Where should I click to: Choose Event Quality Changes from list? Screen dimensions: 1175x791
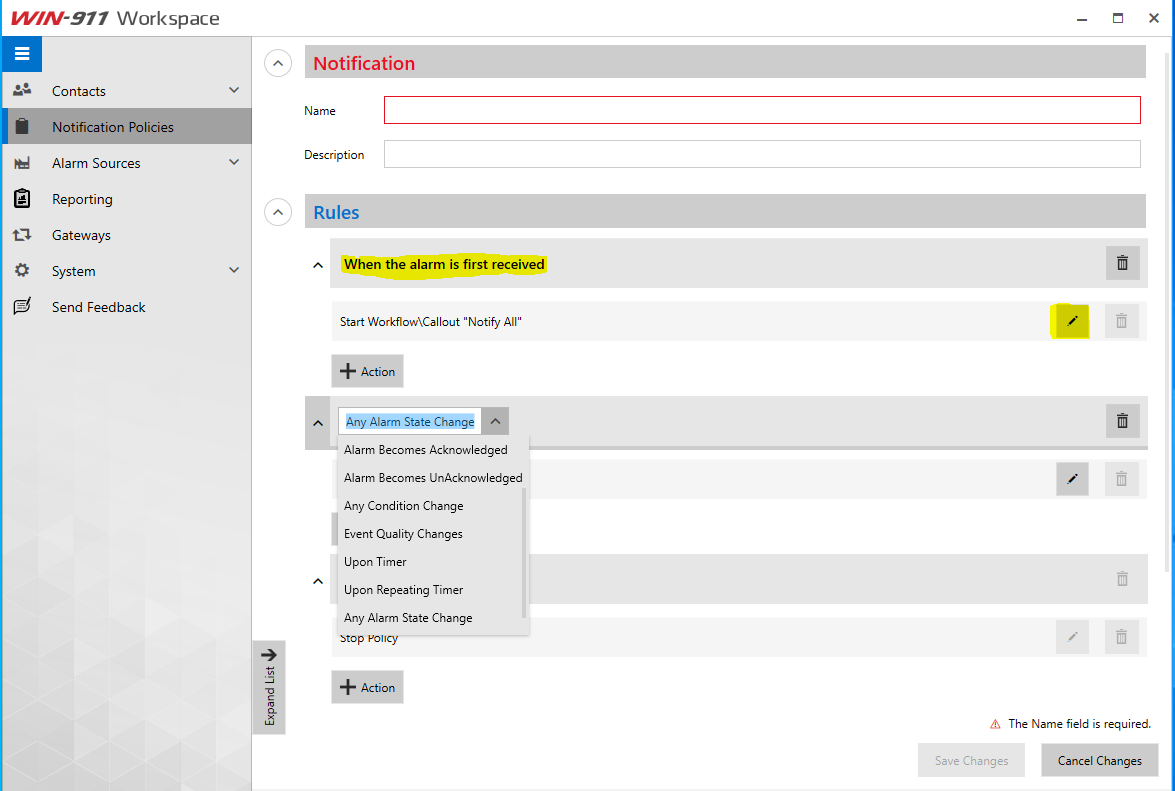431,533
